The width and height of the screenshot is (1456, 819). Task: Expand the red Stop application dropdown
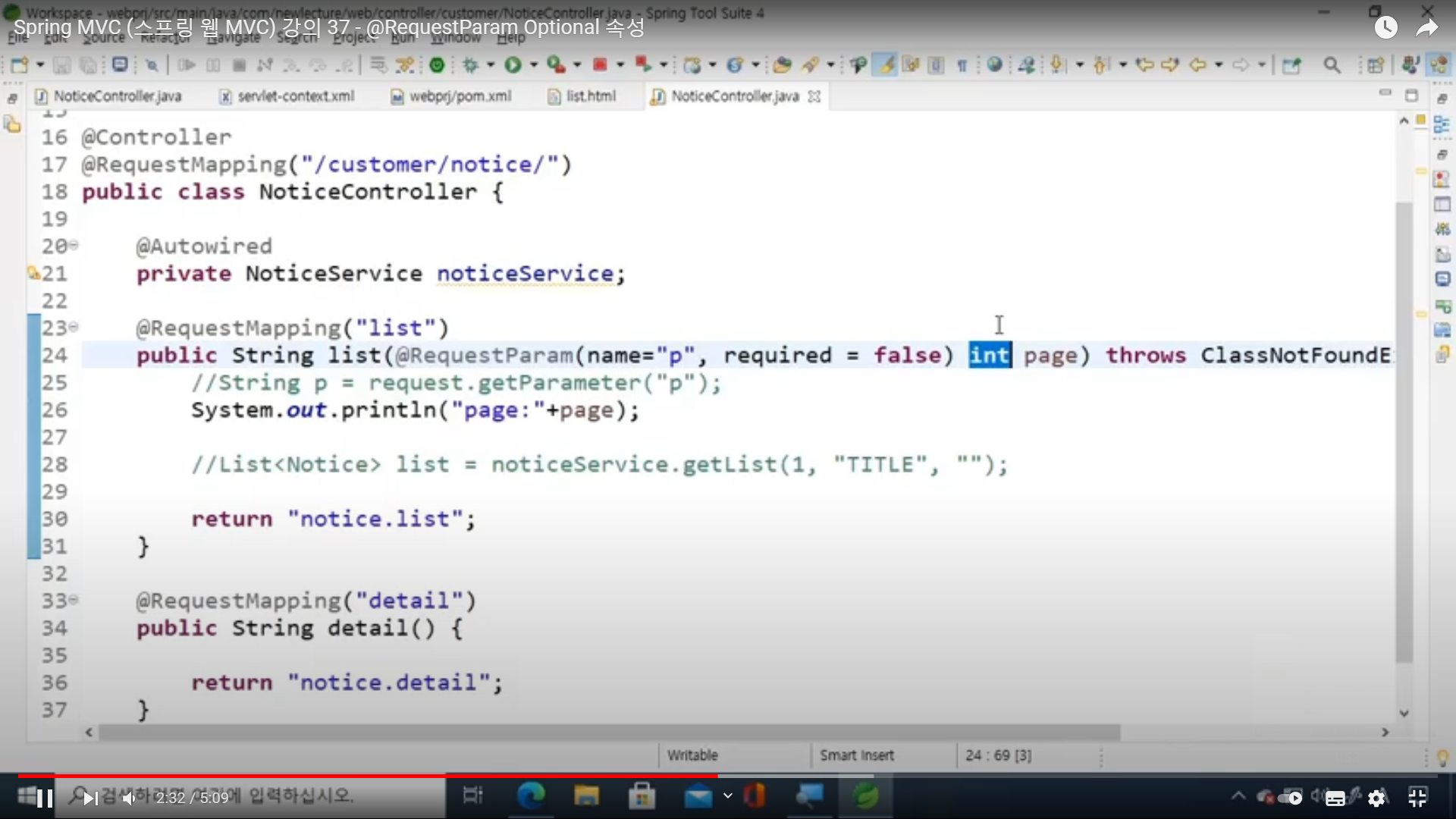pos(620,65)
